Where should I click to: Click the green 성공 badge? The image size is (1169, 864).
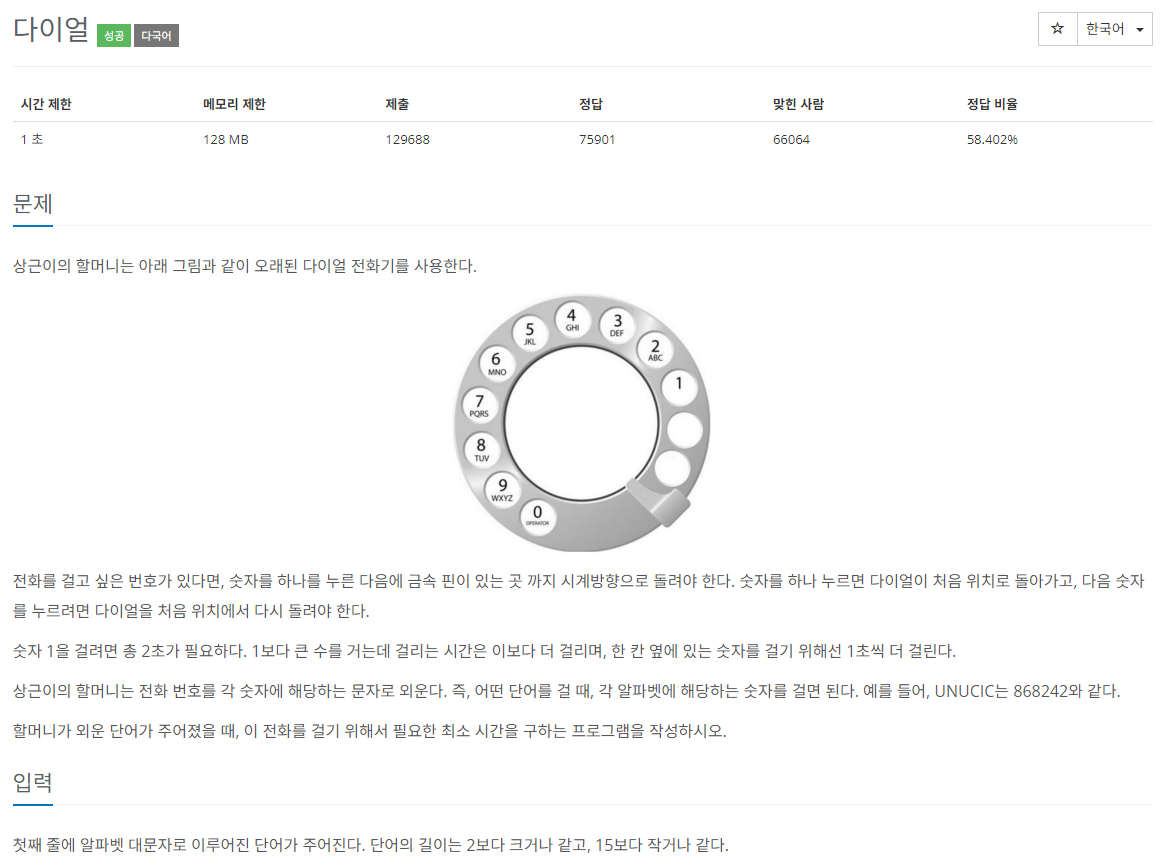coord(114,35)
